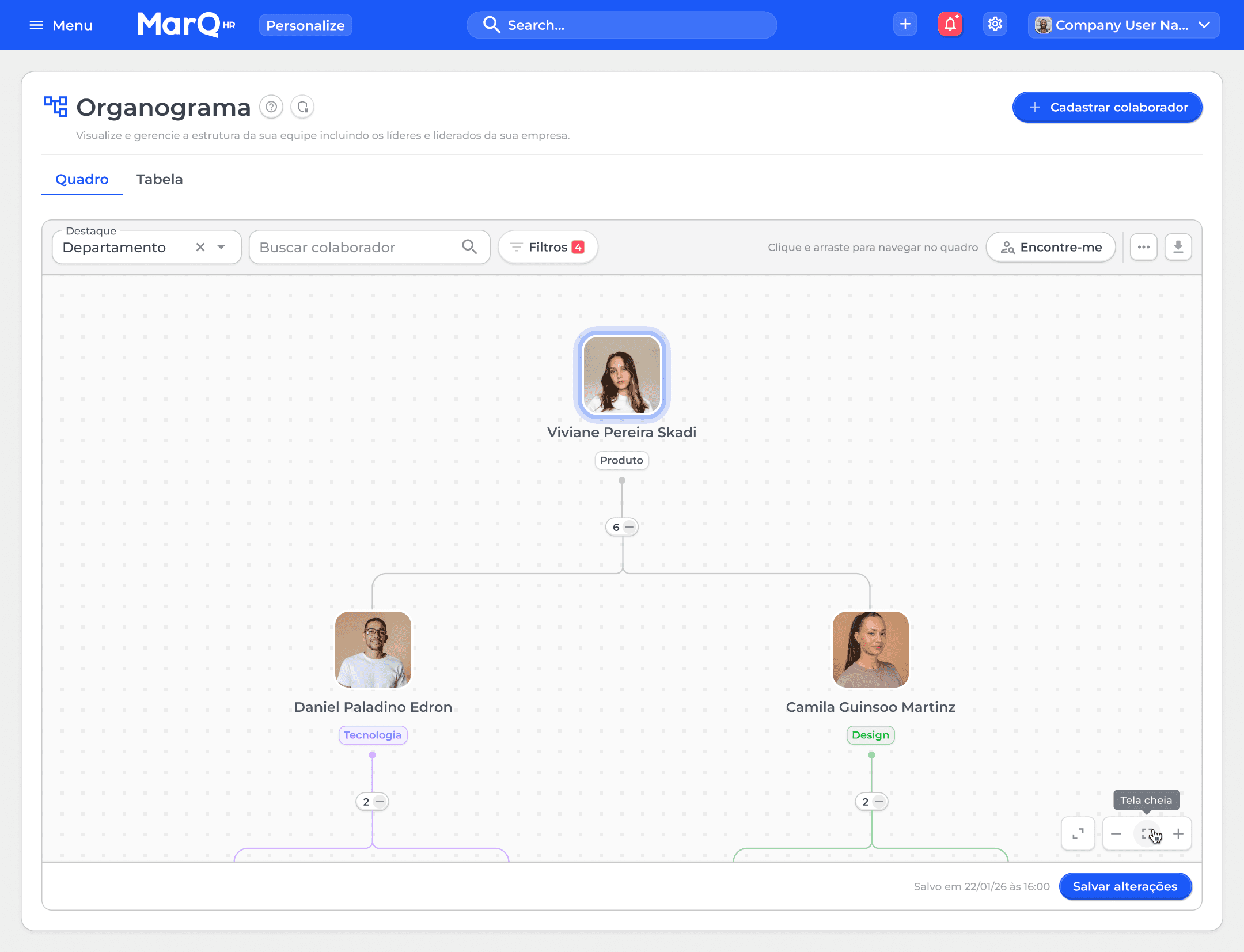Open the help question mark icon
Viewport: 1244px width, 952px height.
pos(271,107)
